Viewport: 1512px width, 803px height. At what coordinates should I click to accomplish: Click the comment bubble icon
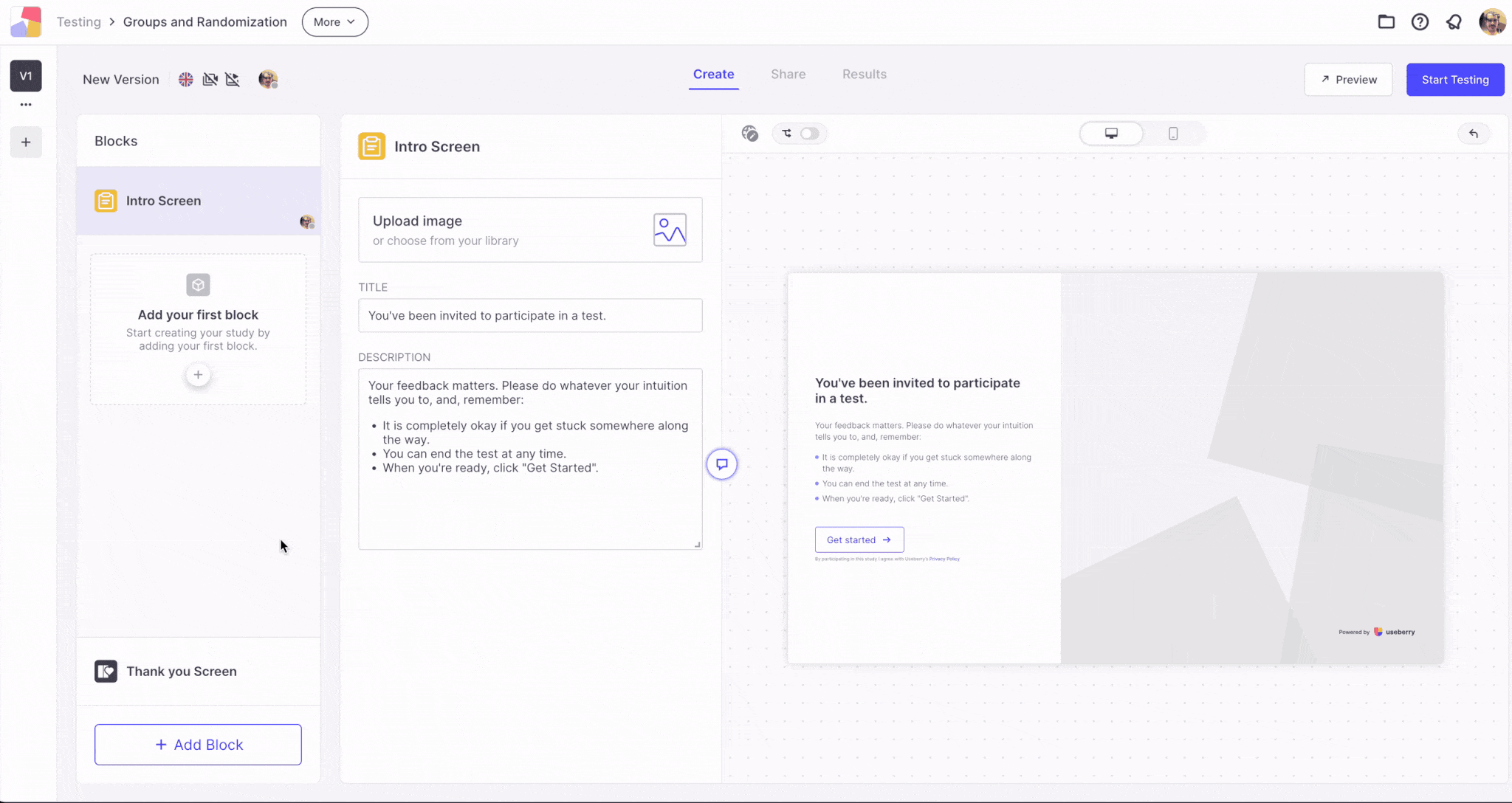coord(722,464)
